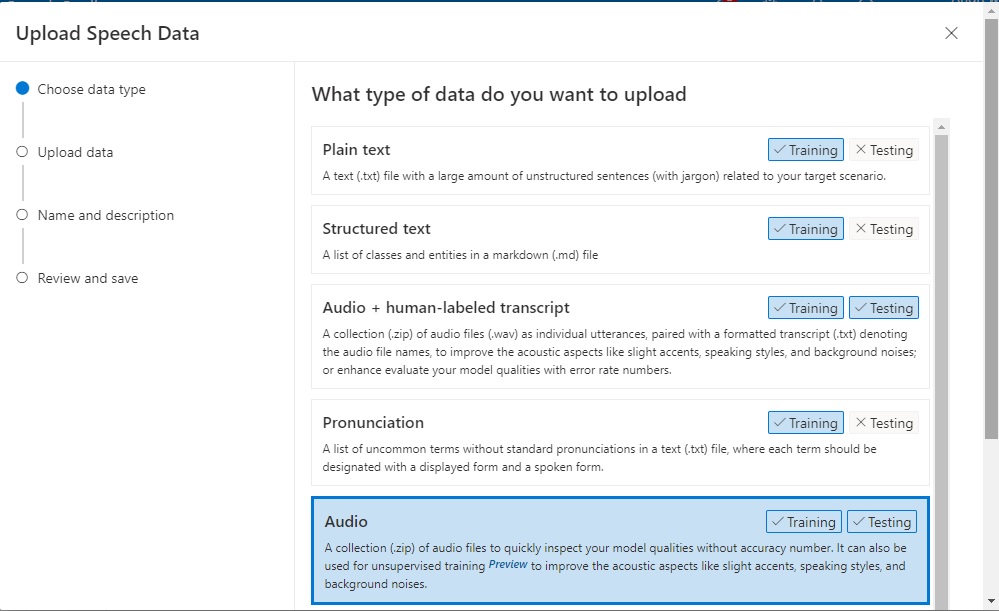Select the Choose data type step
This screenshot has height=611, width=999.
[91, 89]
